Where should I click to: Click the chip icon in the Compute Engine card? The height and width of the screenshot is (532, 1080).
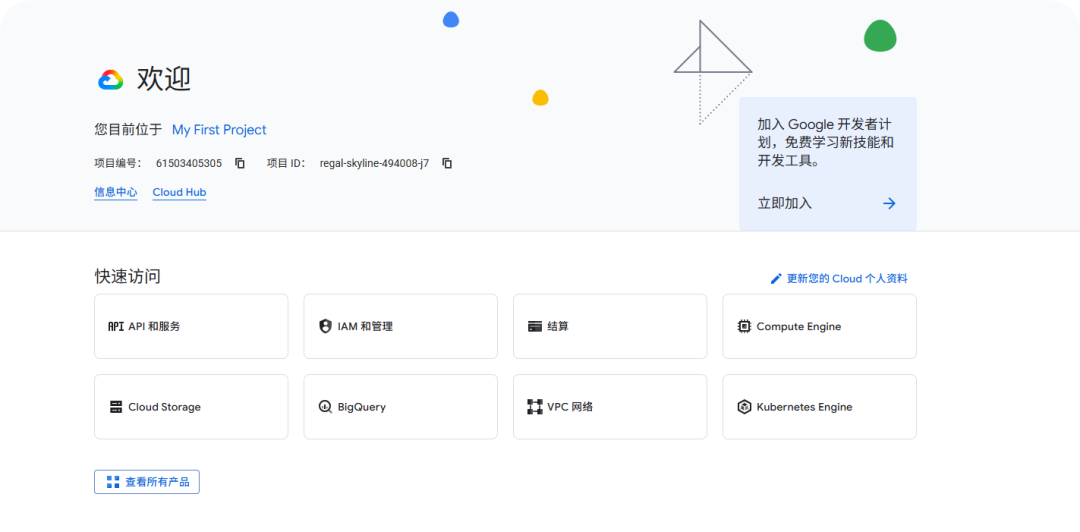744,327
